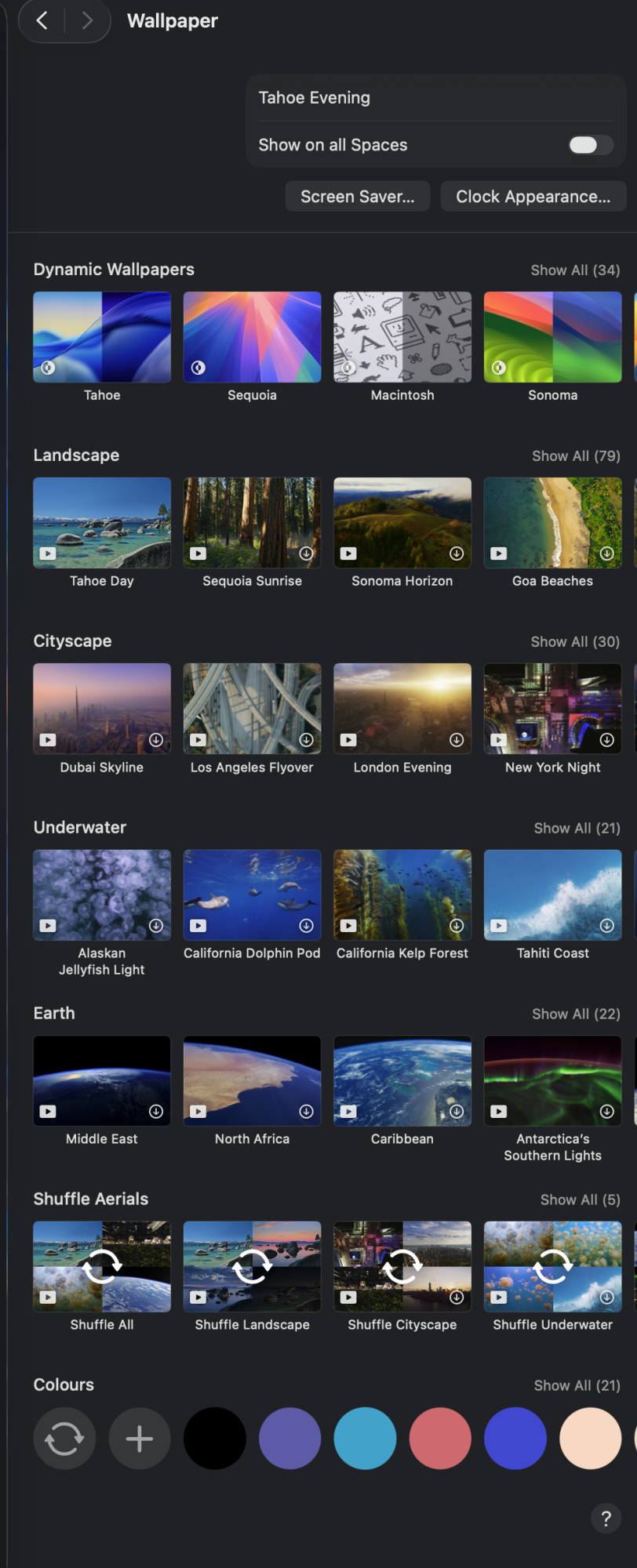Go back with the left chevron
This screenshot has width=637, height=1568.
tap(42, 20)
